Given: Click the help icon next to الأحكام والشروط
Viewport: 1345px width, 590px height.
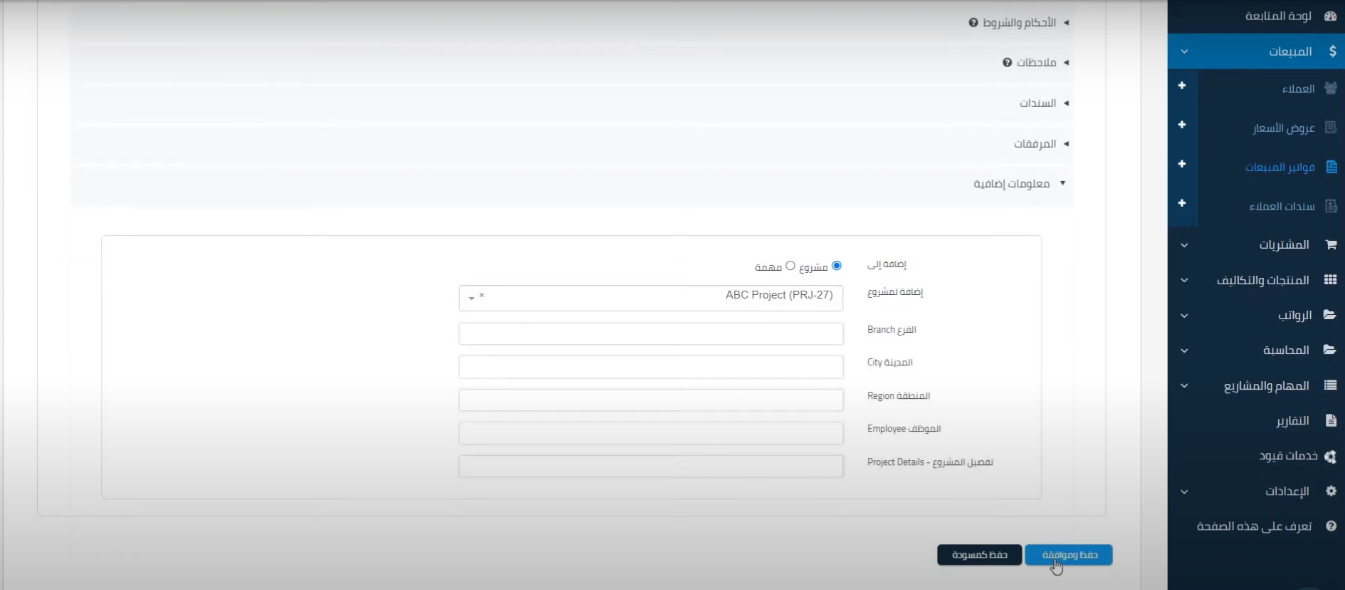Looking at the screenshot, I should (973, 22).
